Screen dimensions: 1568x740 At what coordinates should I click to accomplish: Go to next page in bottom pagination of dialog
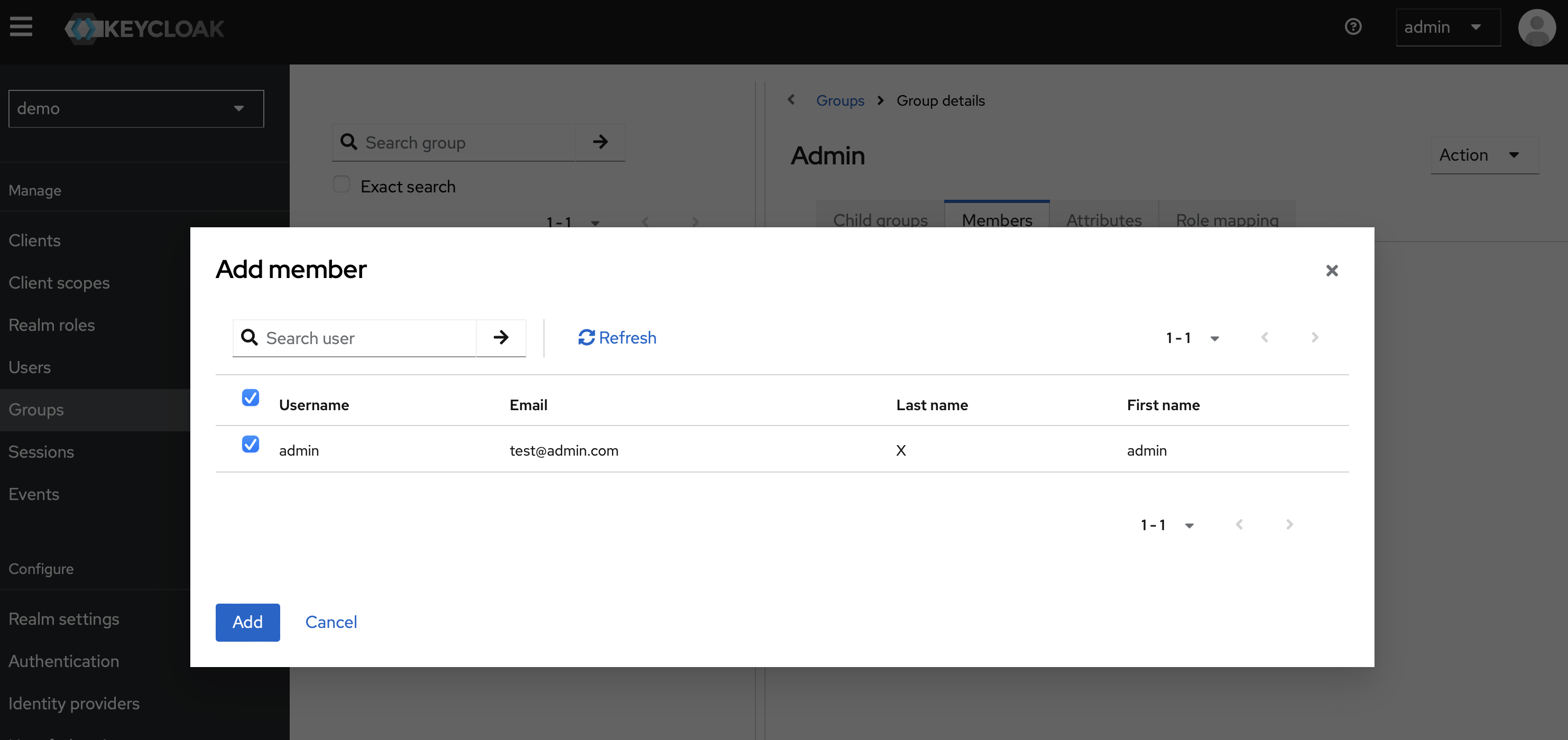tap(1289, 524)
